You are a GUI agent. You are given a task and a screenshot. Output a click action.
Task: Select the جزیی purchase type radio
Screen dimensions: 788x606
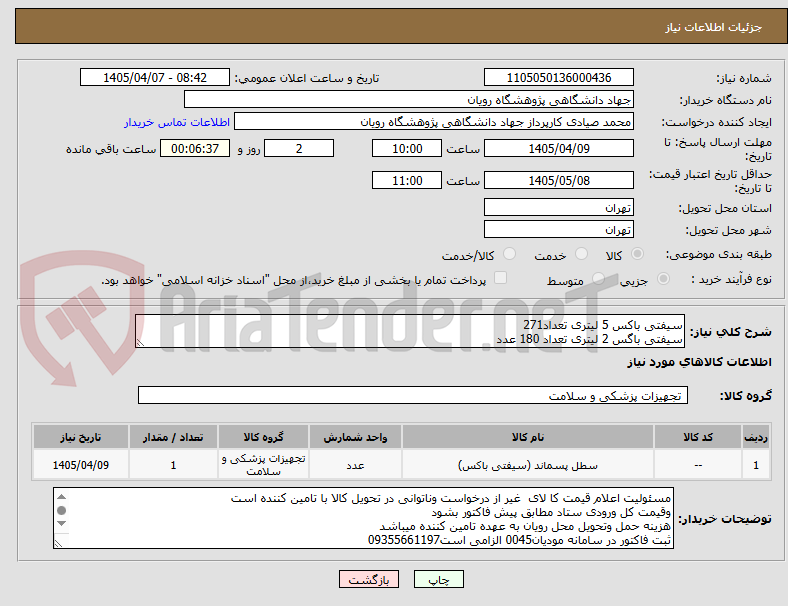[x=663, y=279]
